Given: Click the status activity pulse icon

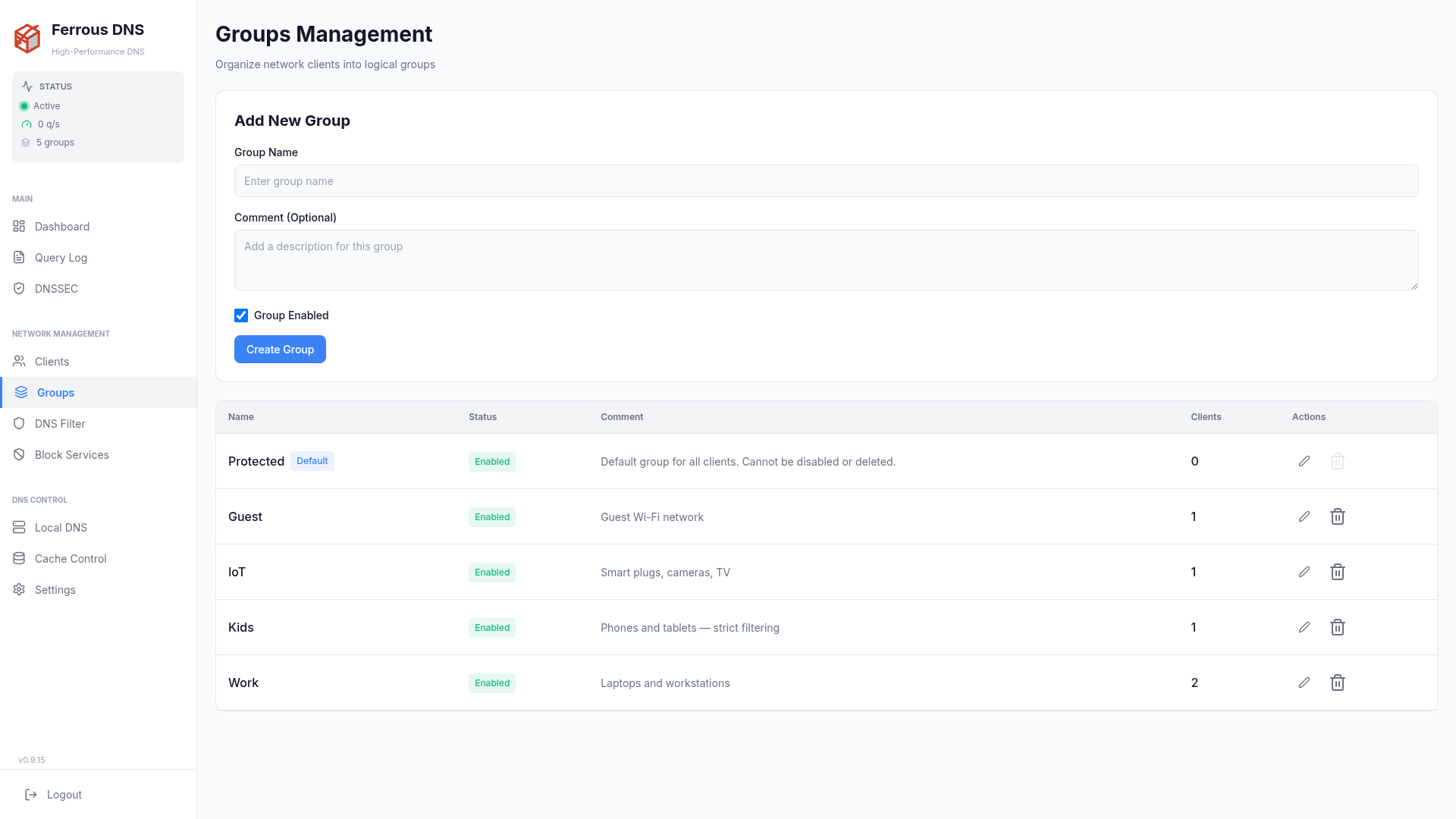Looking at the screenshot, I should tap(27, 86).
